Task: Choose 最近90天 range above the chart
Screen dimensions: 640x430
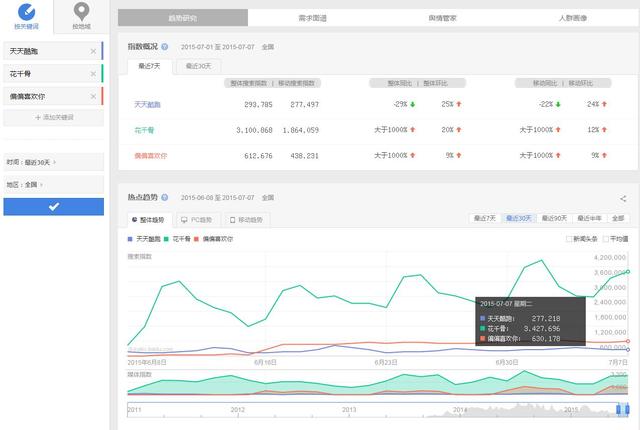Action: coord(554,218)
